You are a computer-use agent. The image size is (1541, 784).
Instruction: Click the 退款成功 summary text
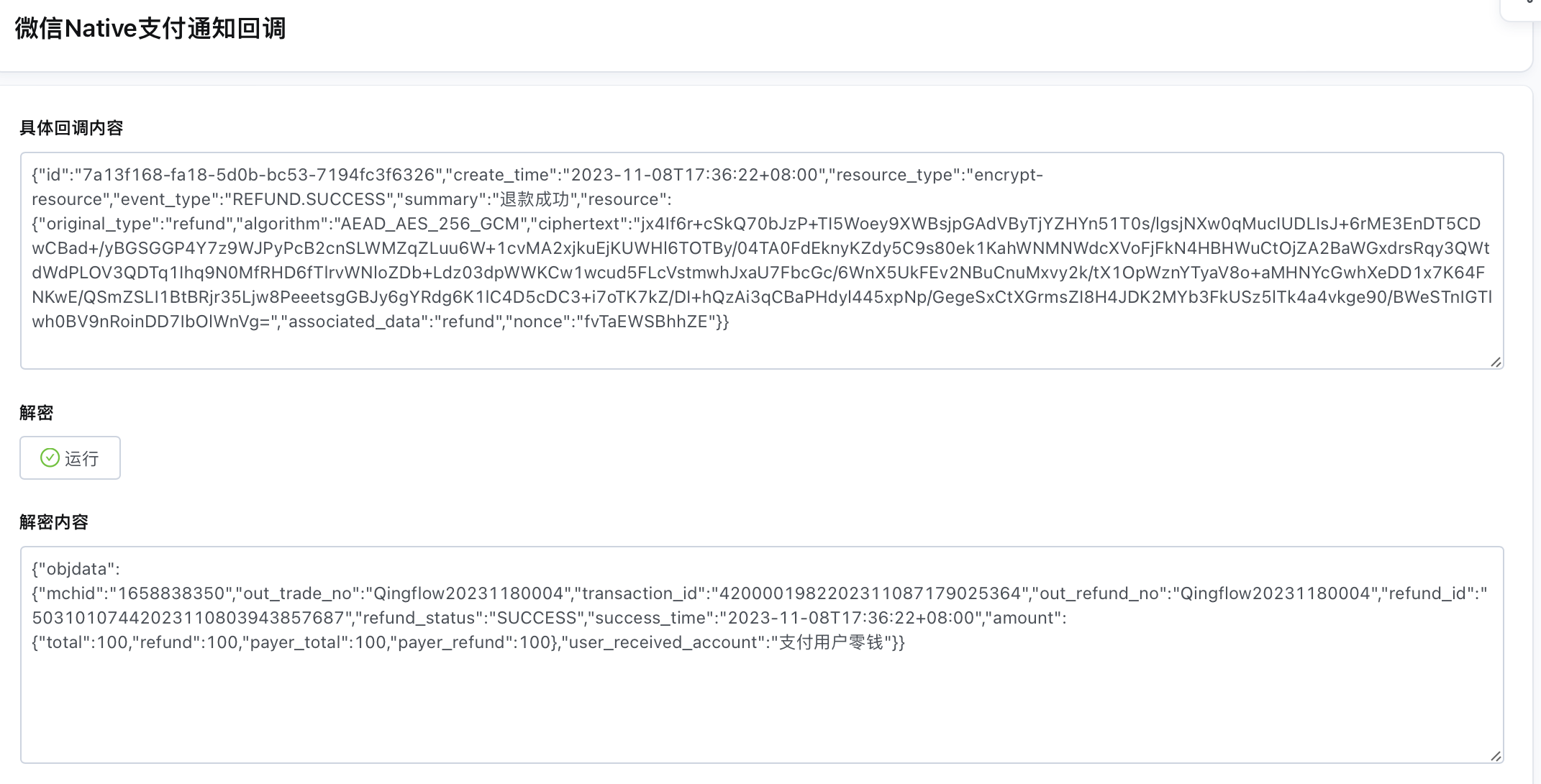coord(535,199)
